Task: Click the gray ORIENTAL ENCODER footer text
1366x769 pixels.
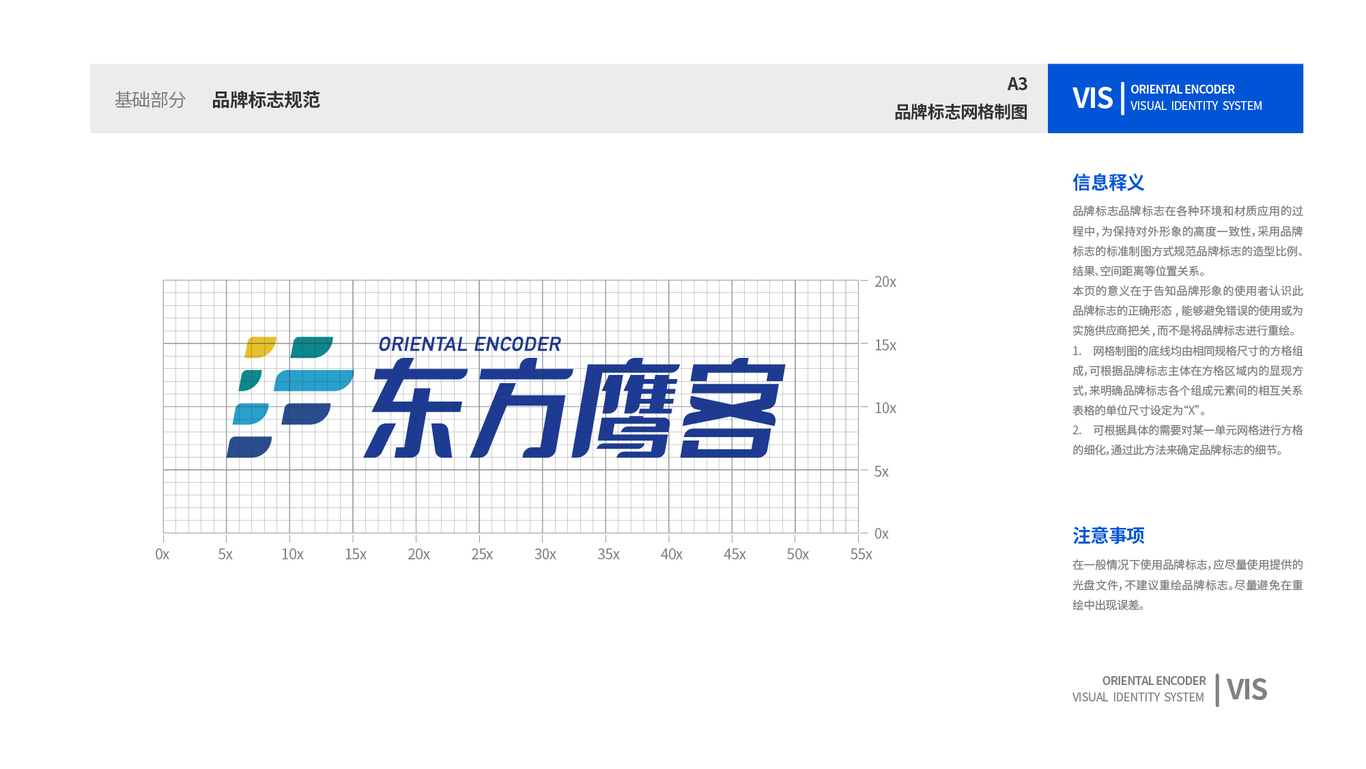Action: (1154, 681)
